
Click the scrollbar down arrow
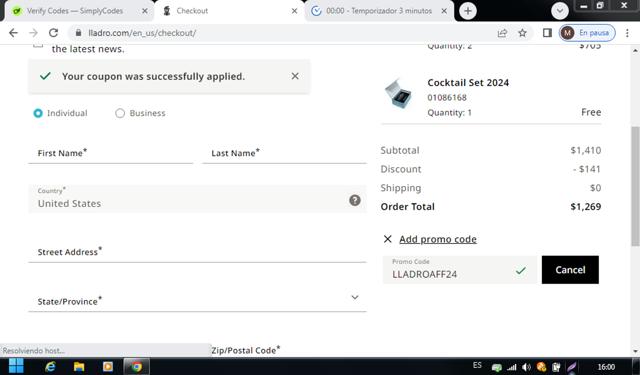click(x=635, y=351)
